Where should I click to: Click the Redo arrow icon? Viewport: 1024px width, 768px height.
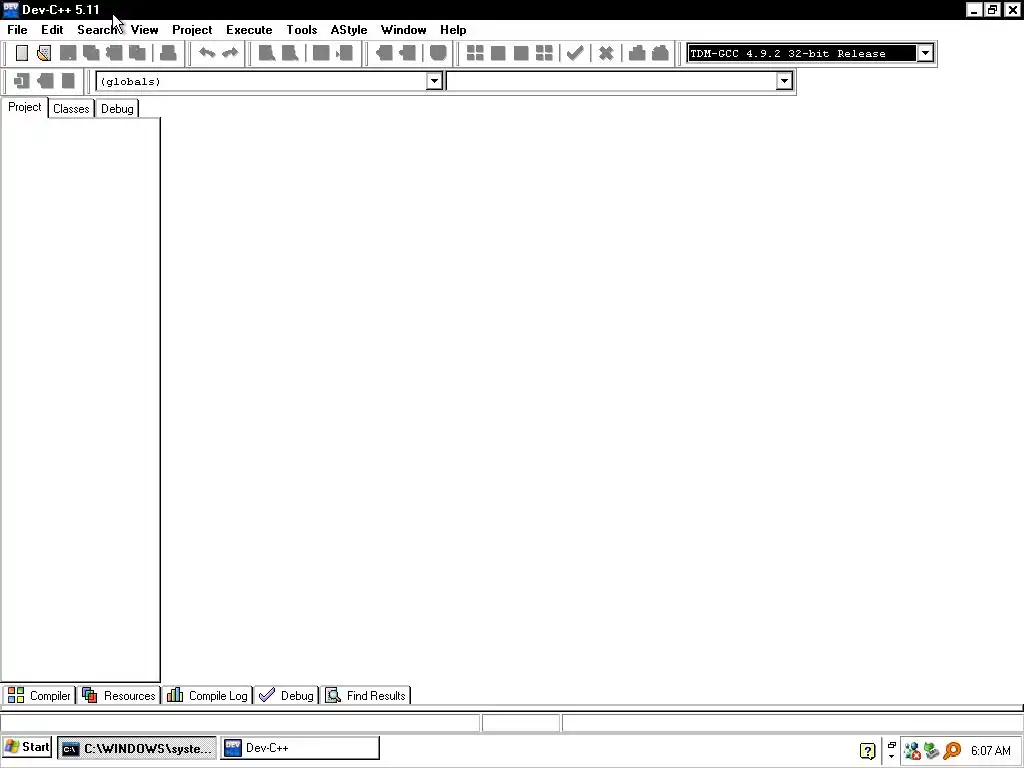point(230,53)
